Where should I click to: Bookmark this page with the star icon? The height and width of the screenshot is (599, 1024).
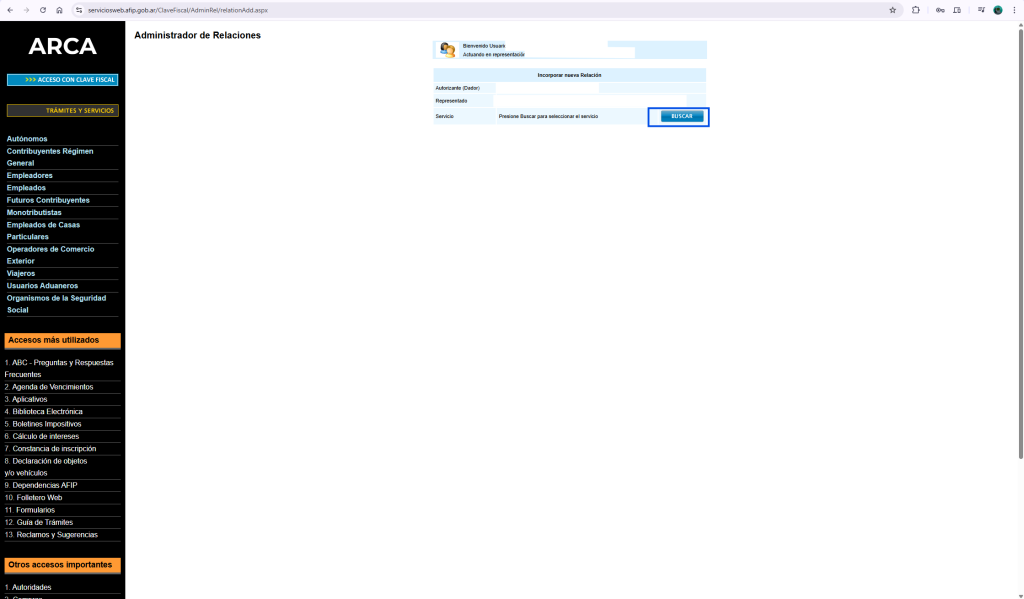(x=893, y=10)
